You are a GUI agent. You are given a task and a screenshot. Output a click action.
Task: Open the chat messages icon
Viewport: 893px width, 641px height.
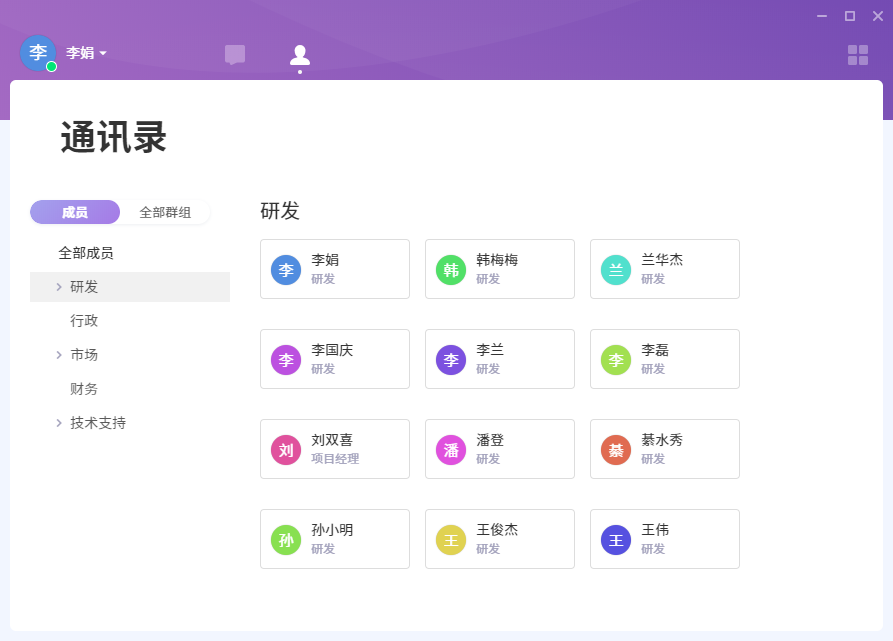tap(235, 55)
